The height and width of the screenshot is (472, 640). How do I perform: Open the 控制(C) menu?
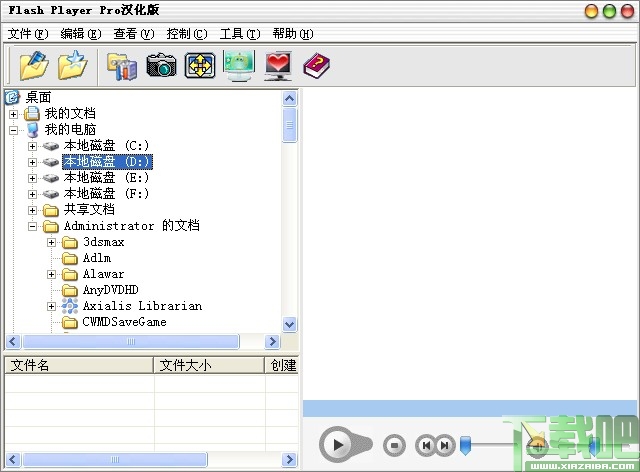tap(187, 33)
